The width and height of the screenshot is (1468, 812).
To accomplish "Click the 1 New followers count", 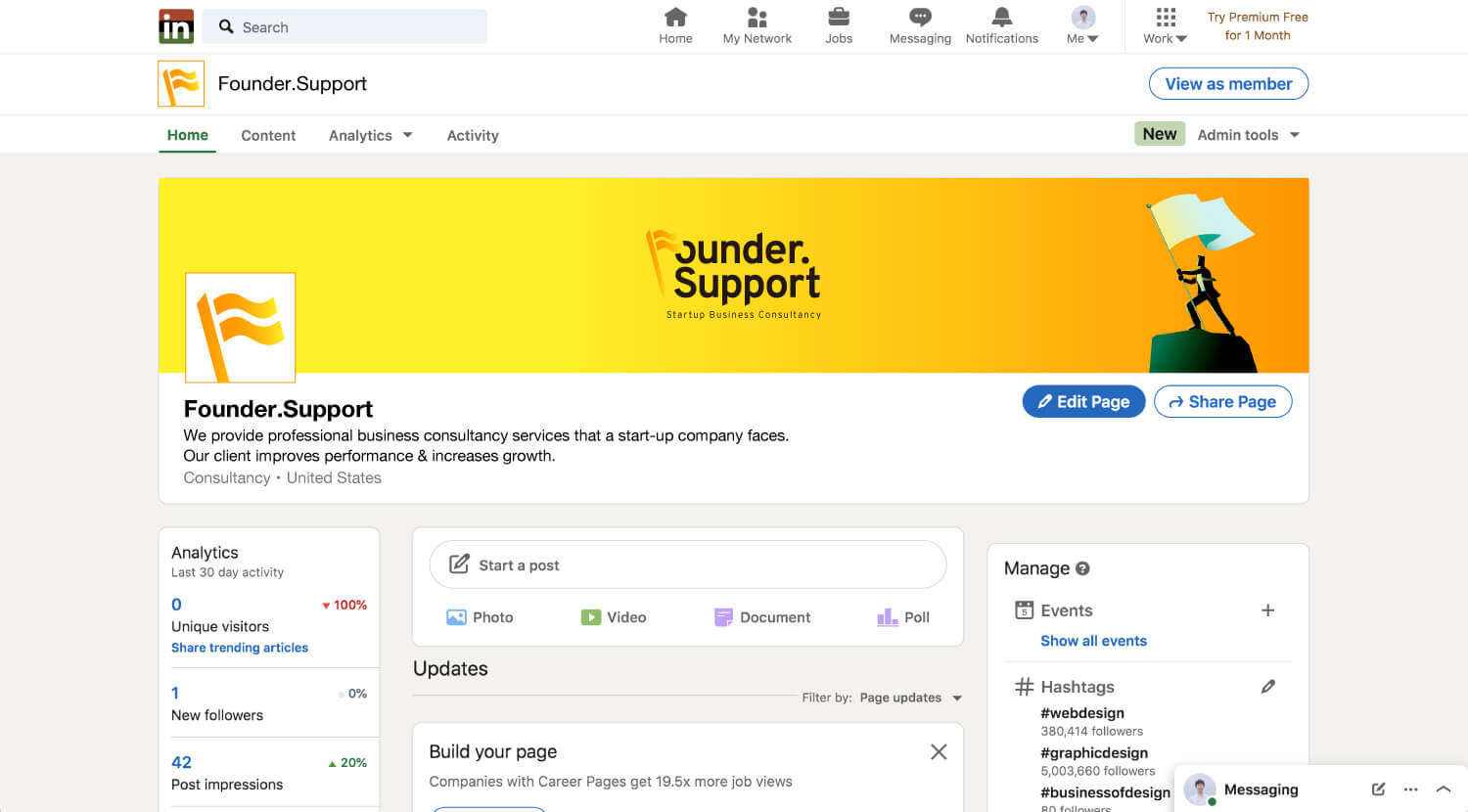I will point(175,693).
